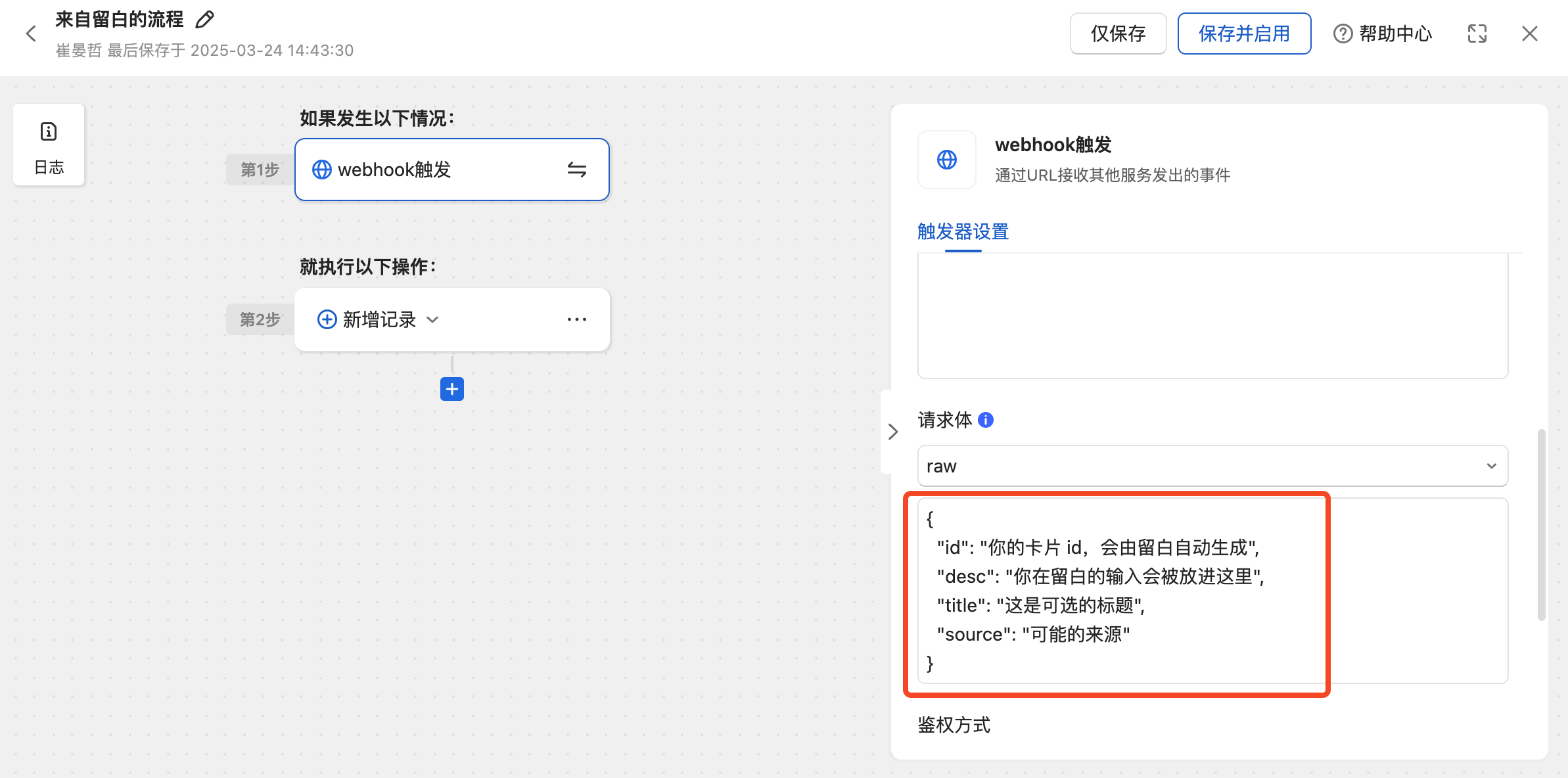Select the webhook触发 step card
The height and width of the screenshot is (778, 1568).
(452, 170)
